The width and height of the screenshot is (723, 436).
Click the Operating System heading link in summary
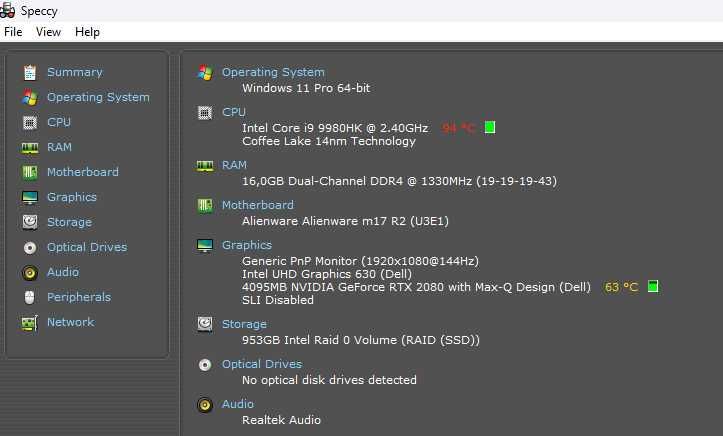(273, 72)
